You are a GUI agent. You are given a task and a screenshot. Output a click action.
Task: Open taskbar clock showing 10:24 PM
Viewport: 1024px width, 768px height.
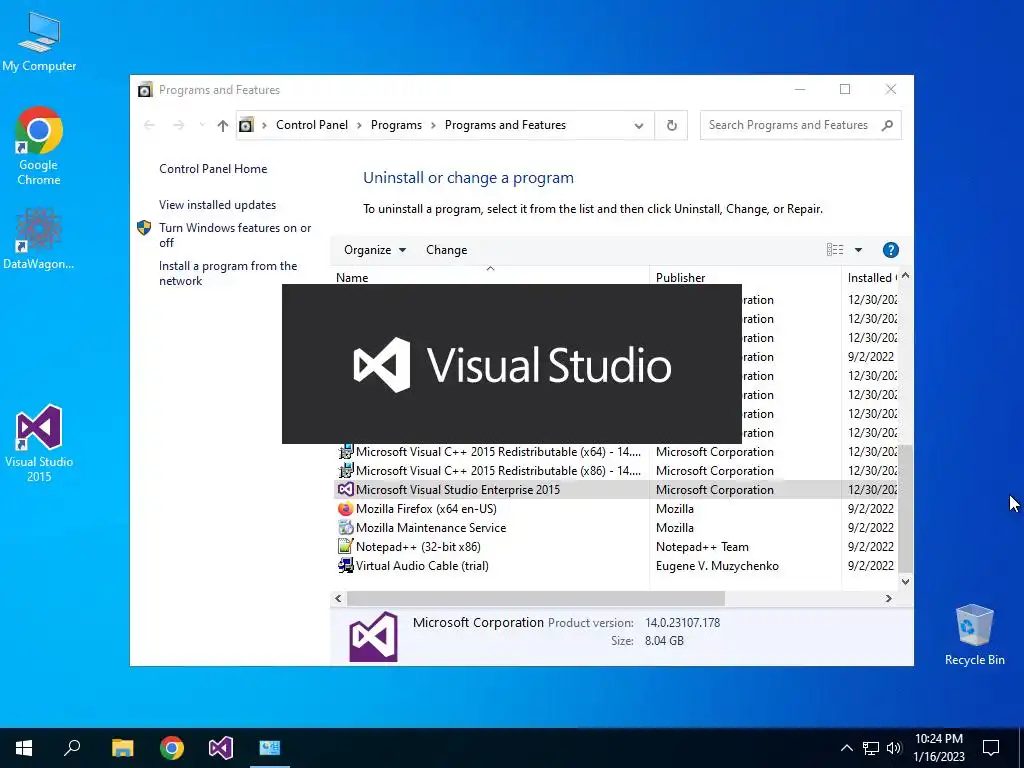click(938, 748)
